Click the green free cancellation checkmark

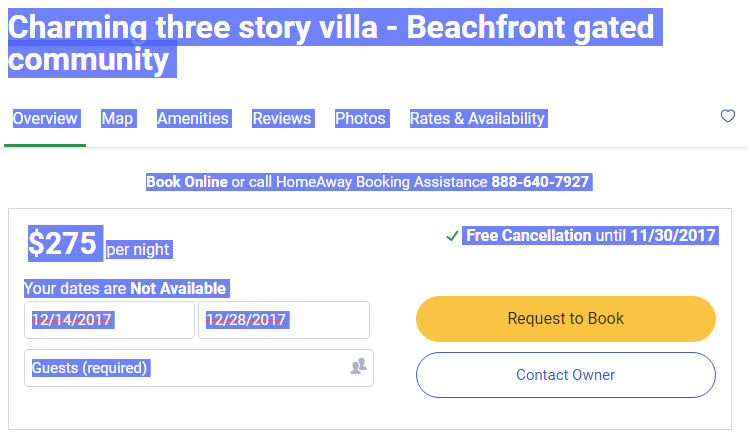coord(452,236)
